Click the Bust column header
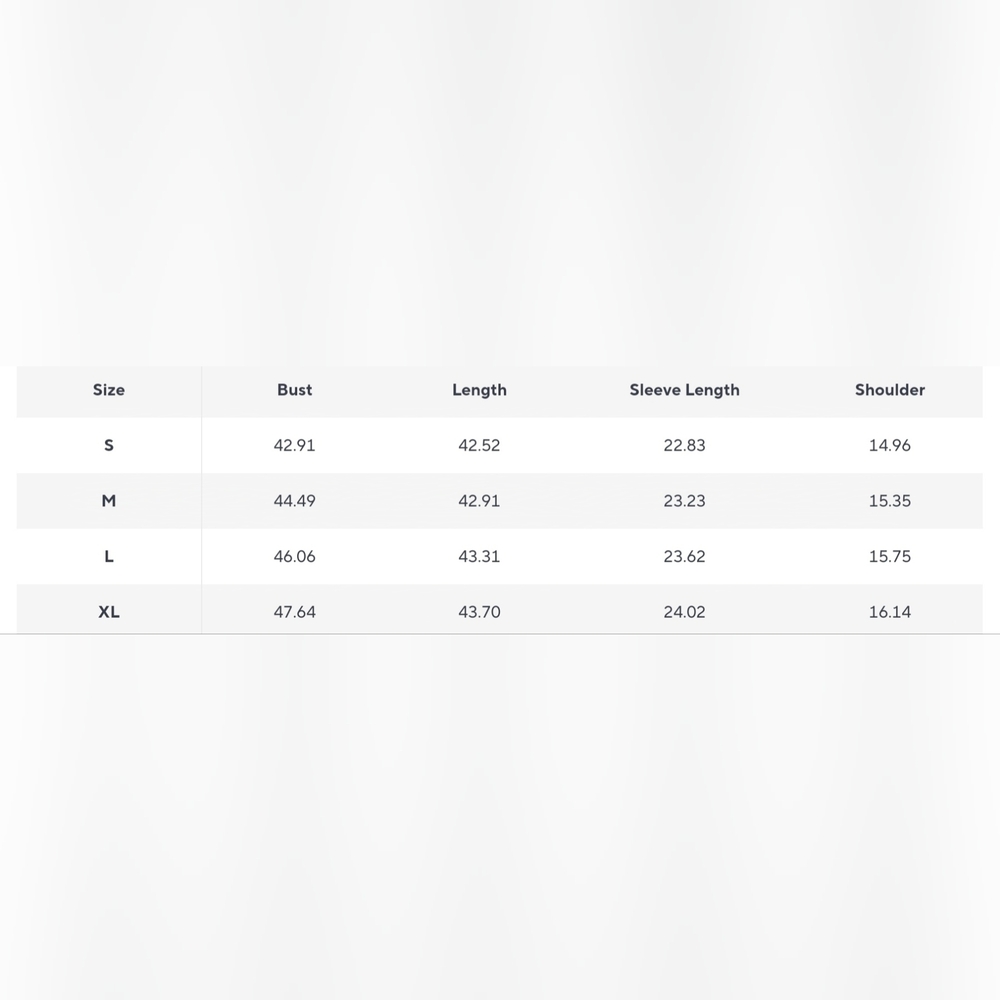This screenshot has width=1000, height=1000. pyautogui.click(x=294, y=390)
